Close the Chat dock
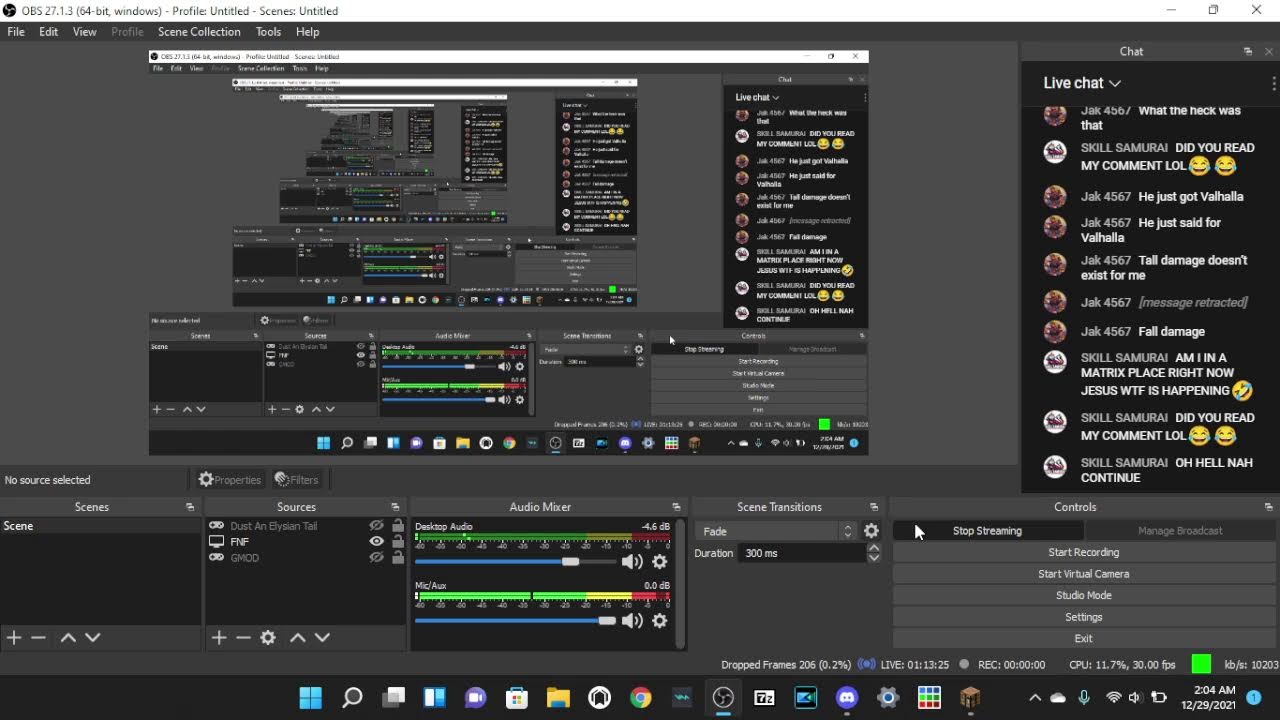The image size is (1280, 720). click(x=1270, y=51)
